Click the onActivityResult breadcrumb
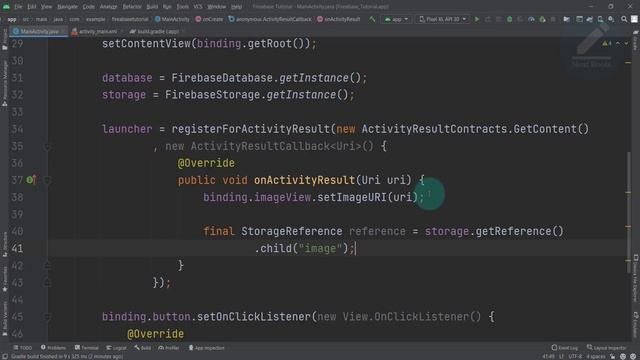The width and height of the screenshot is (640, 360). click(x=339, y=19)
